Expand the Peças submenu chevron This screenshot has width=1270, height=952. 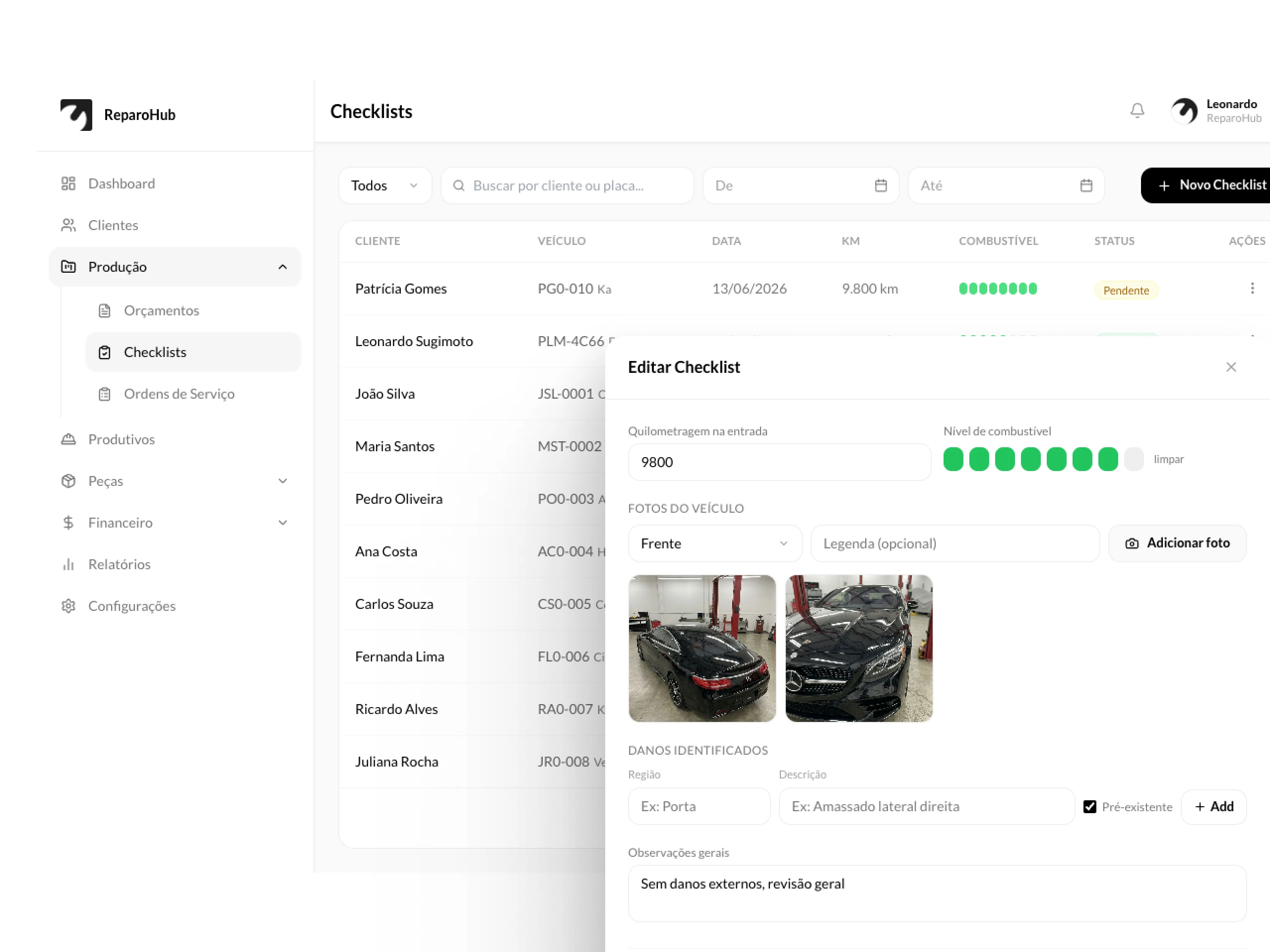282,481
